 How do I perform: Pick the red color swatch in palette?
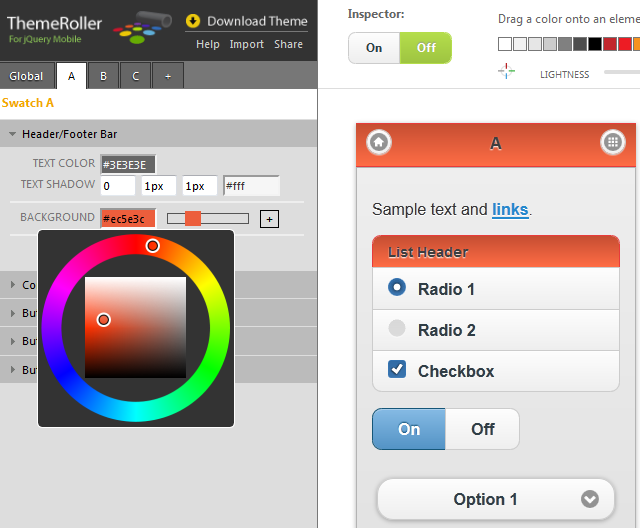tap(625, 43)
